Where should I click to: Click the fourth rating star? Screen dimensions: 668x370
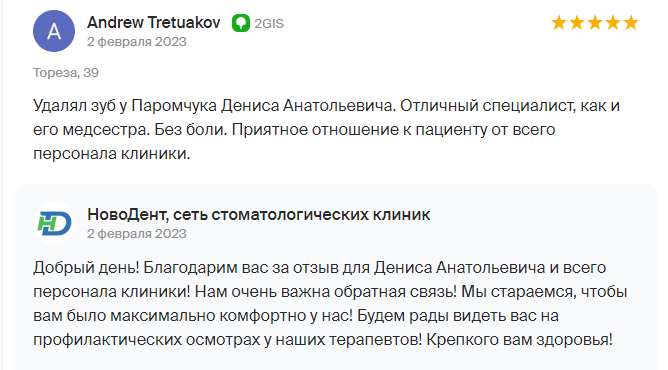613,23
